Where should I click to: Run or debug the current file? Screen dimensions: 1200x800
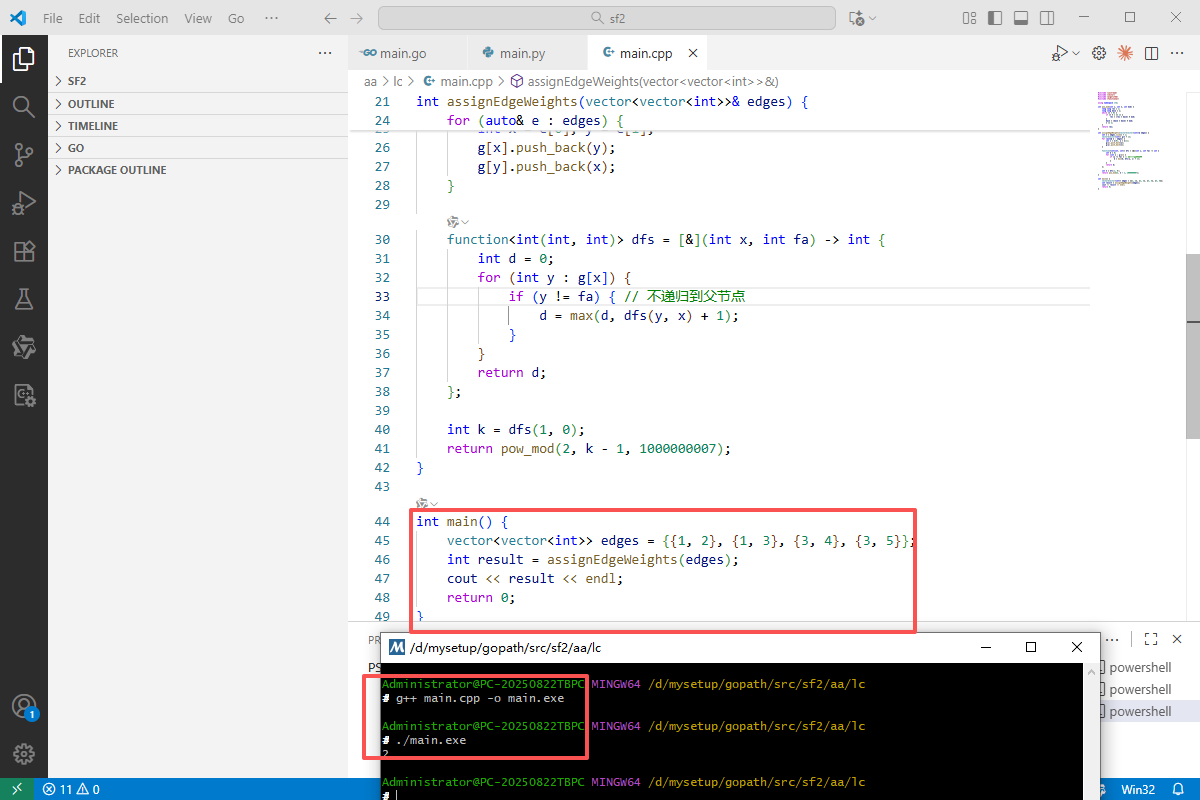click(x=1058, y=53)
